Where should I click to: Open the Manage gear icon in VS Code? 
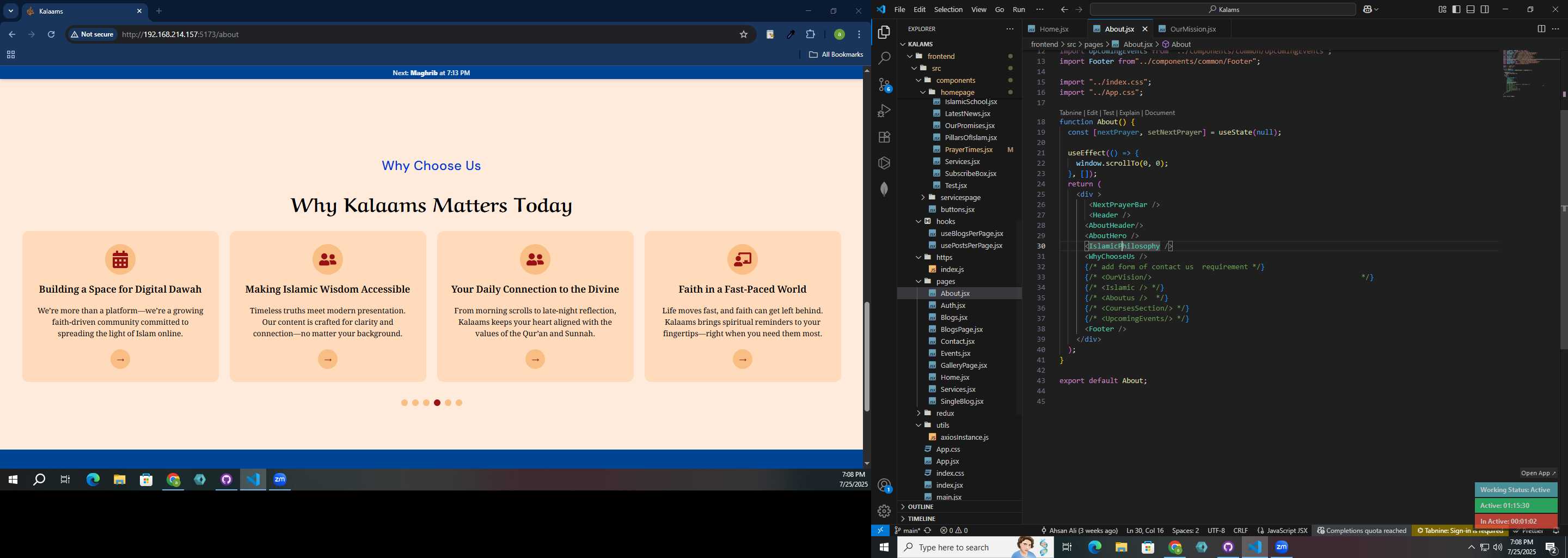(884, 511)
